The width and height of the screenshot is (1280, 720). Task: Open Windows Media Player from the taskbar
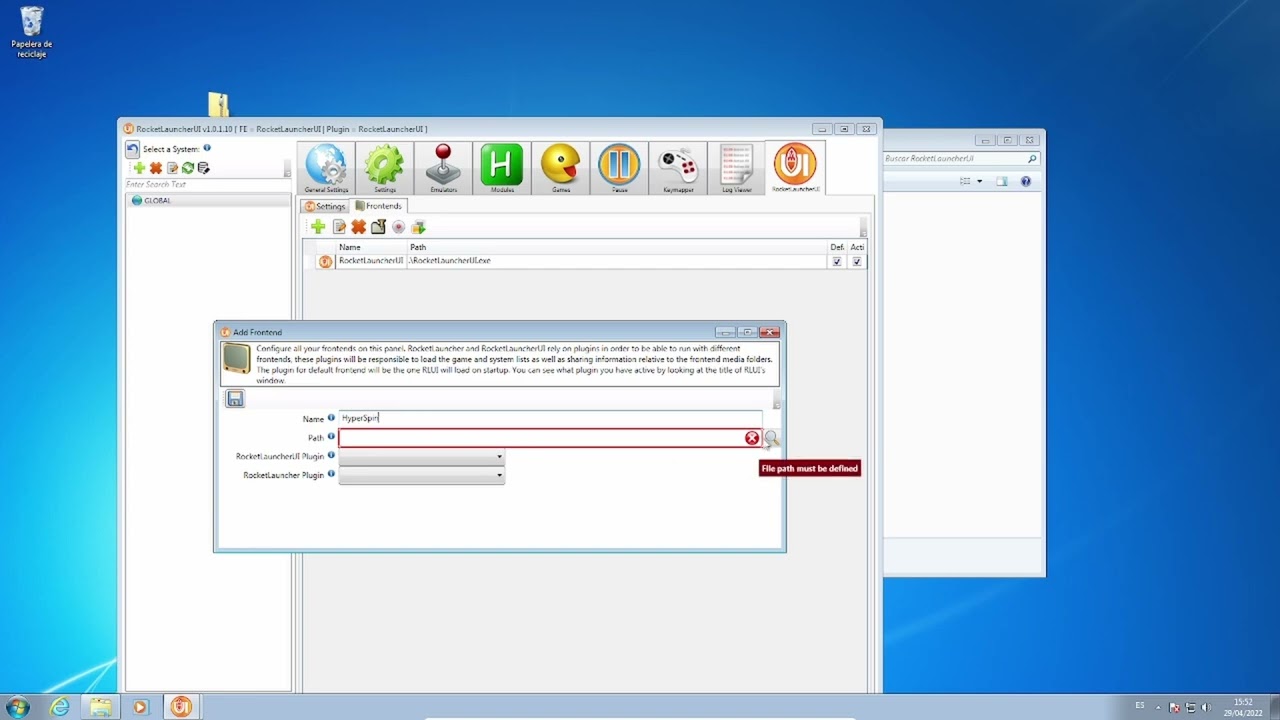click(140, 707)
